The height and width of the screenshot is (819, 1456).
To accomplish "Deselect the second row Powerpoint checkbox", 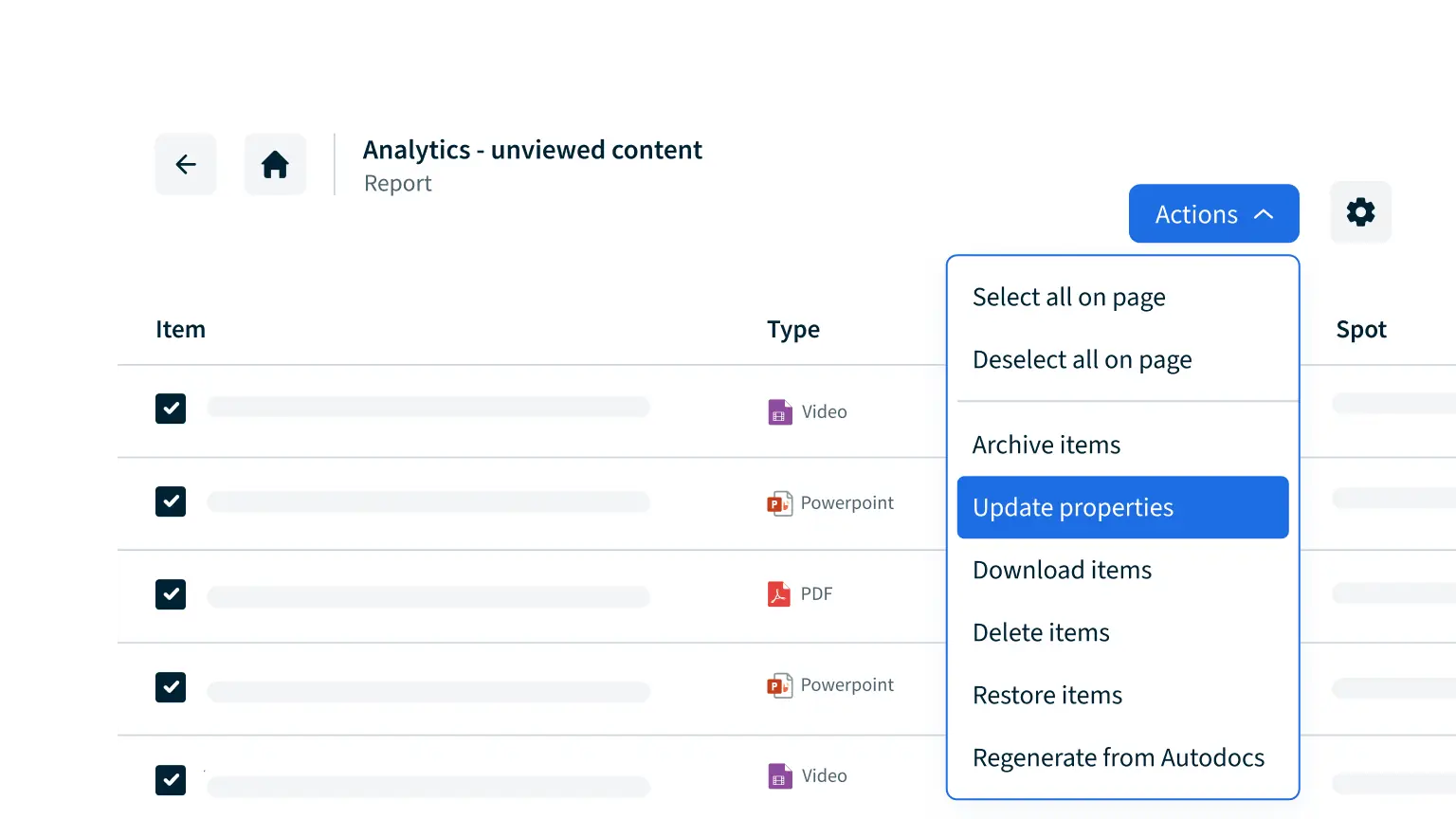I will 171,501.
